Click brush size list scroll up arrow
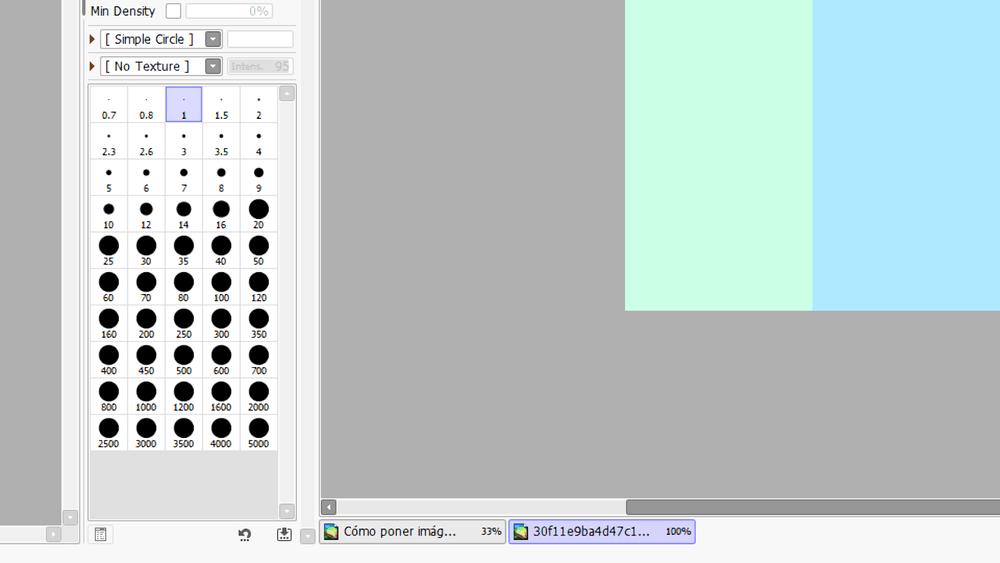This screenshot has height=563, width=1000. (287, 94)
